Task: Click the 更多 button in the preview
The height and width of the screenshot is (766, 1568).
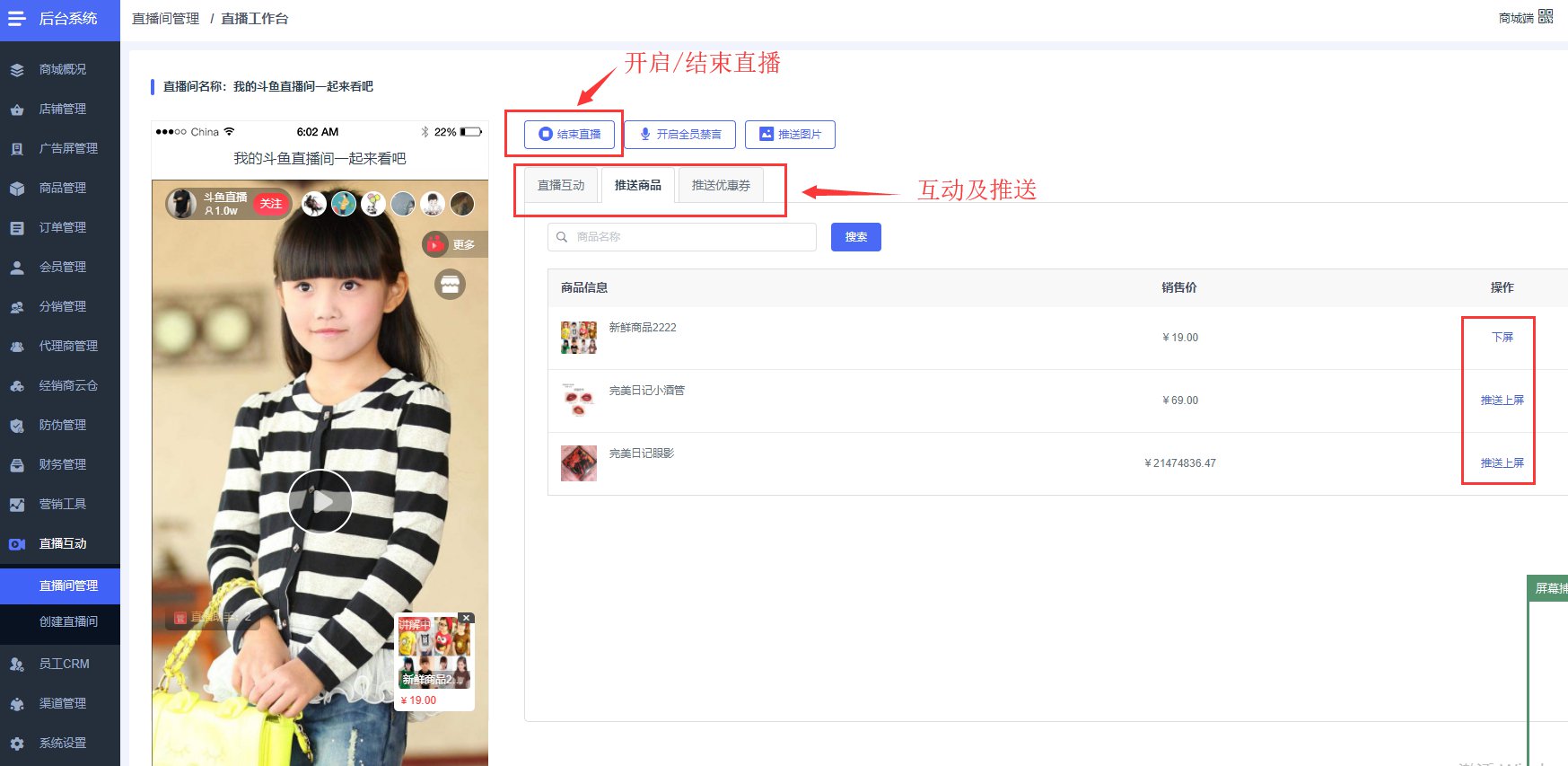Action: pos(455,244)
